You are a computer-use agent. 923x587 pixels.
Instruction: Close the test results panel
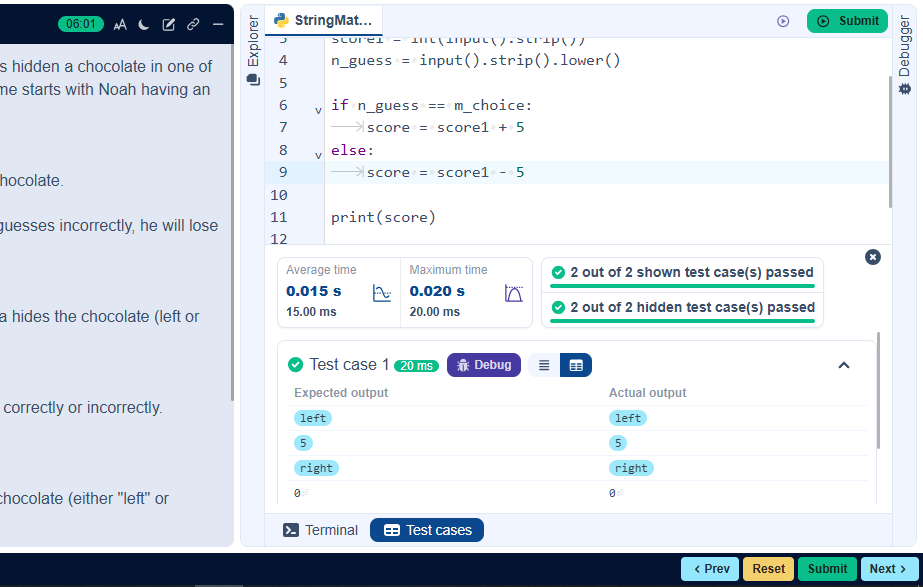[x=873, y=257]
